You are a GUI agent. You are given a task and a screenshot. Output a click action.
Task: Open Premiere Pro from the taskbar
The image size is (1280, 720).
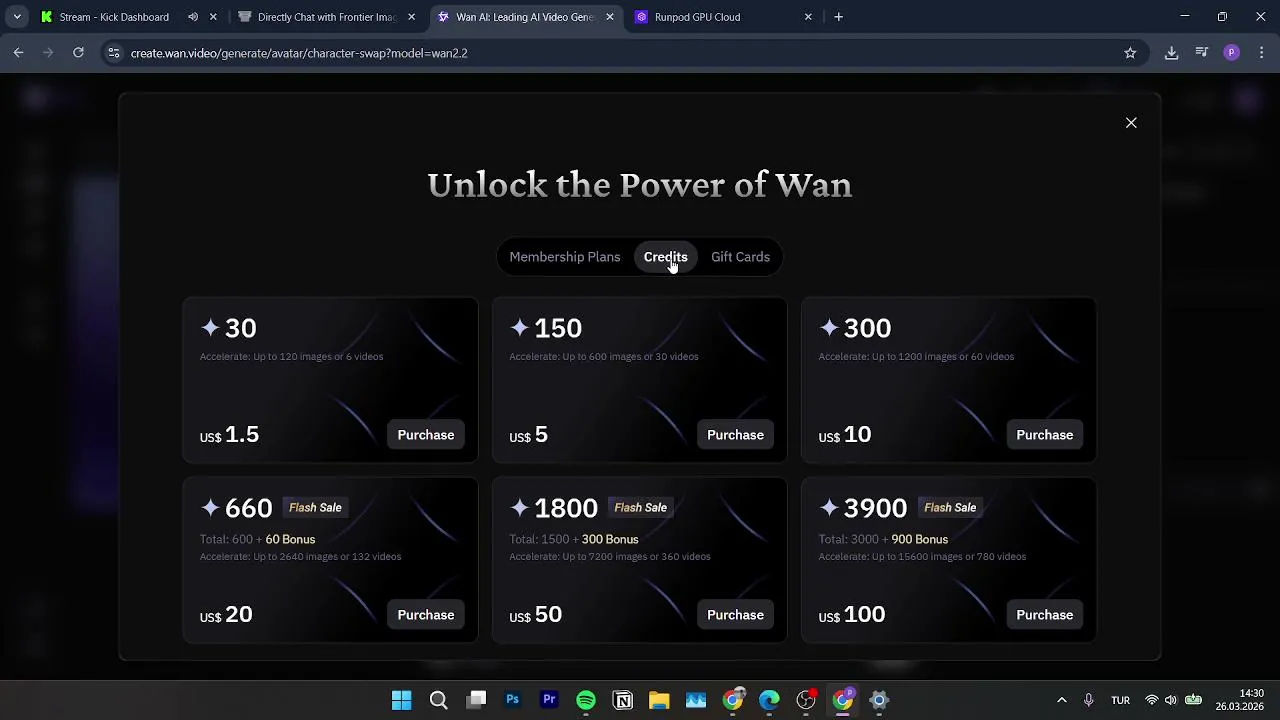pos(549,700)
